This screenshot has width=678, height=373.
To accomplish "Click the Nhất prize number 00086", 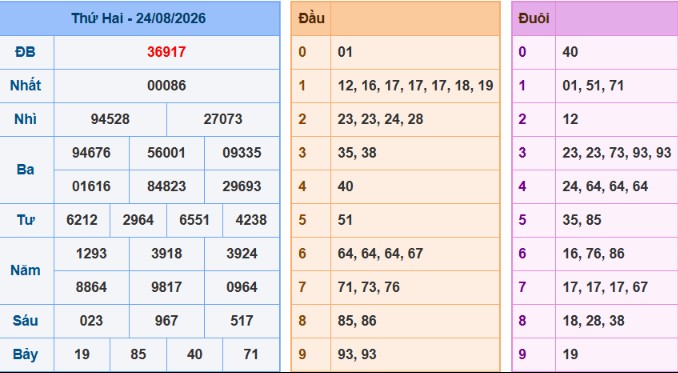I will [166, 86].
